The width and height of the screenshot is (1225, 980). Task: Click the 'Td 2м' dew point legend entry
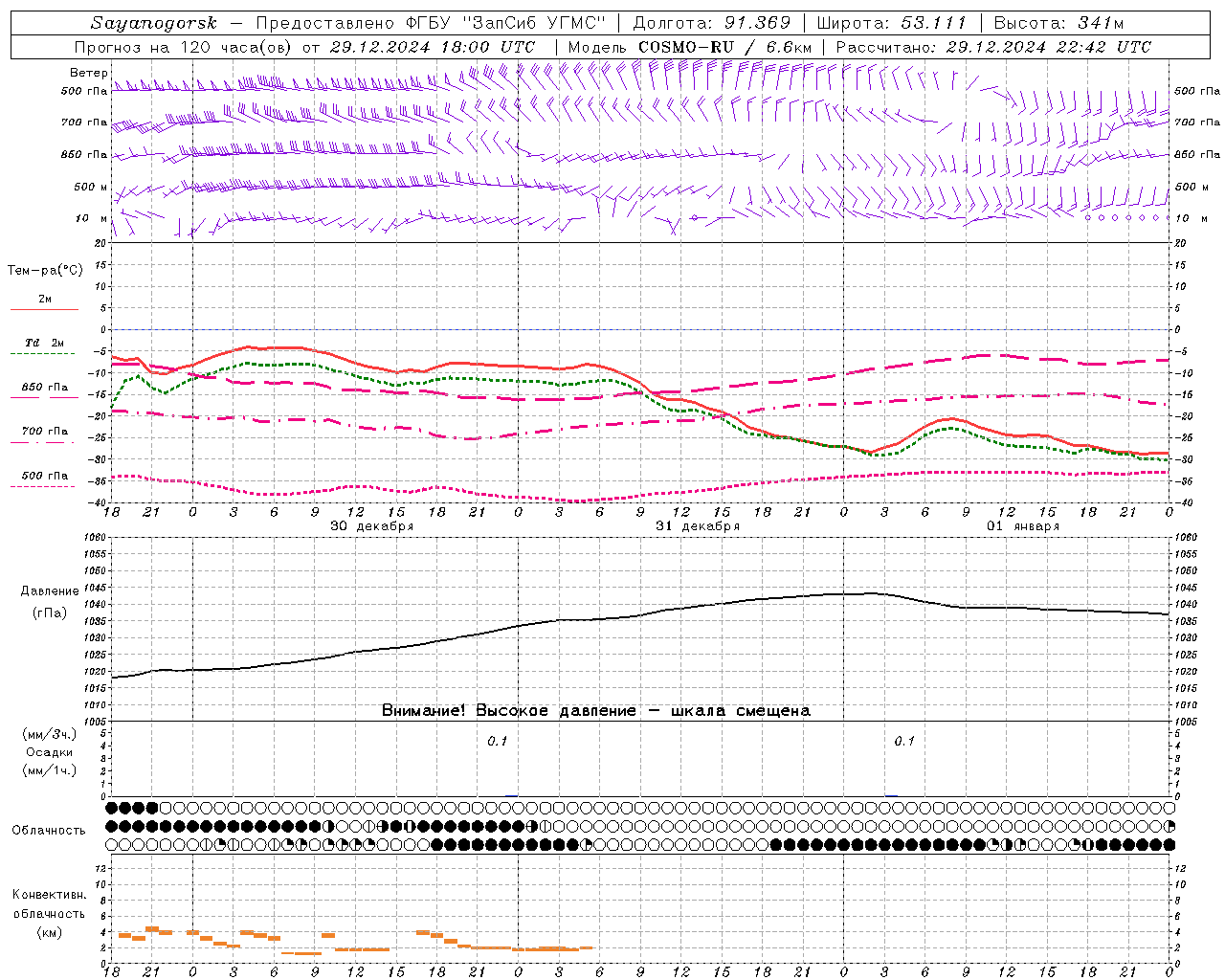[x=44, y=343]
